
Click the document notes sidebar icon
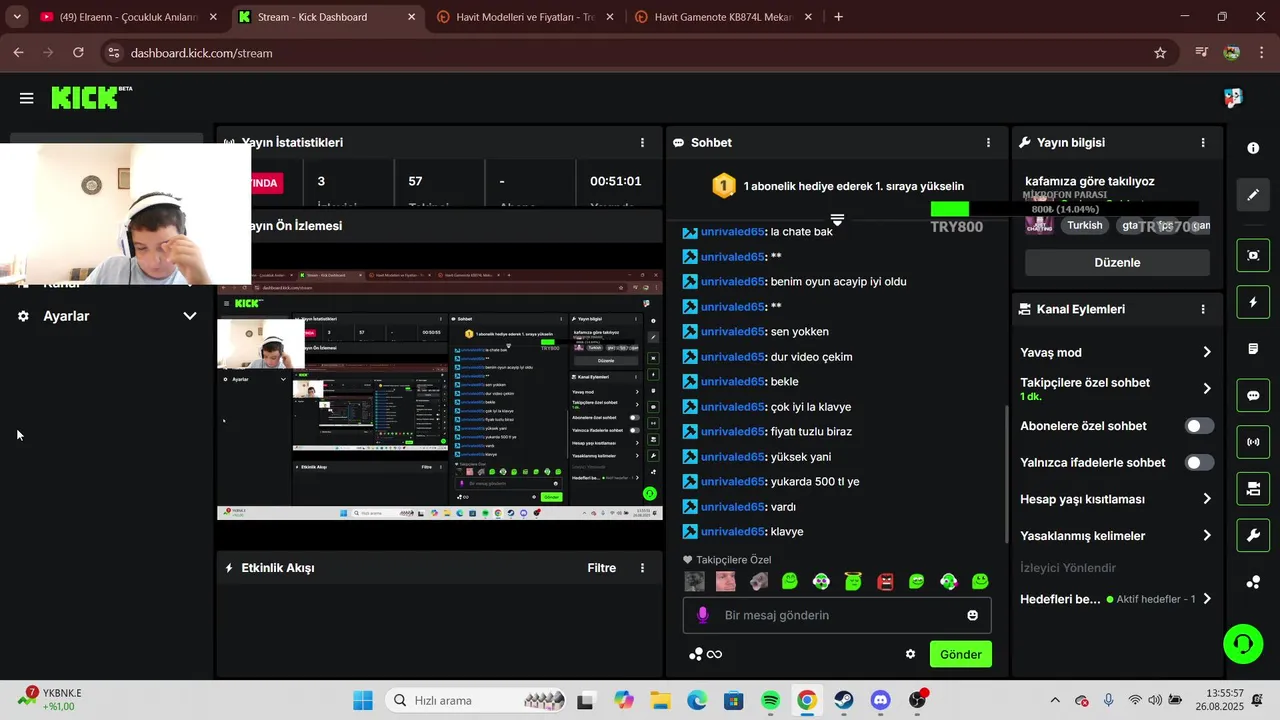coord(1253,349)
